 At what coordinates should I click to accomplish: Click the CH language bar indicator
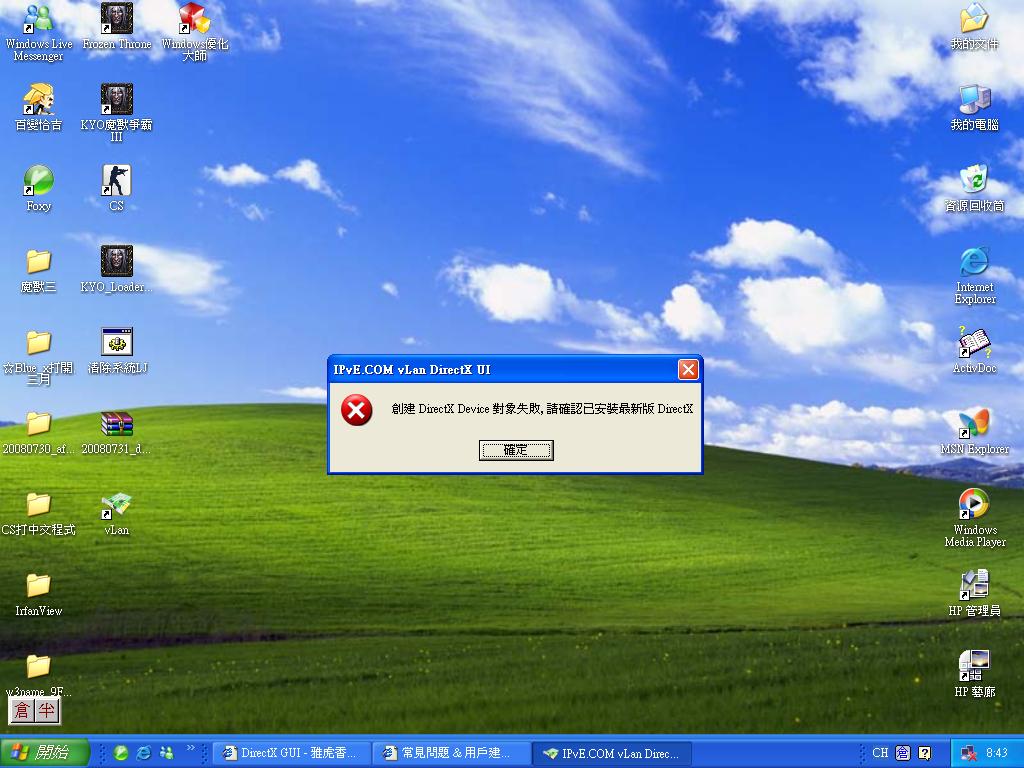tap(880, 753)
